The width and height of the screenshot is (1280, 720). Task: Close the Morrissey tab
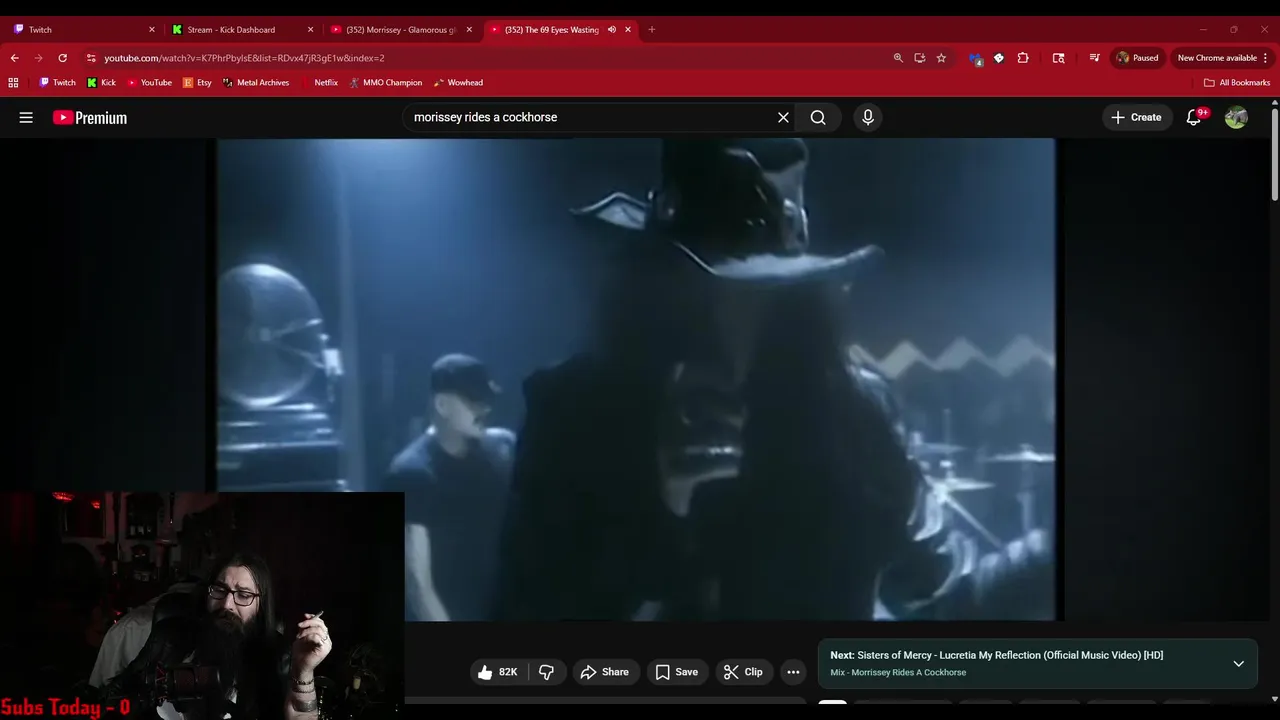point(469,30)
